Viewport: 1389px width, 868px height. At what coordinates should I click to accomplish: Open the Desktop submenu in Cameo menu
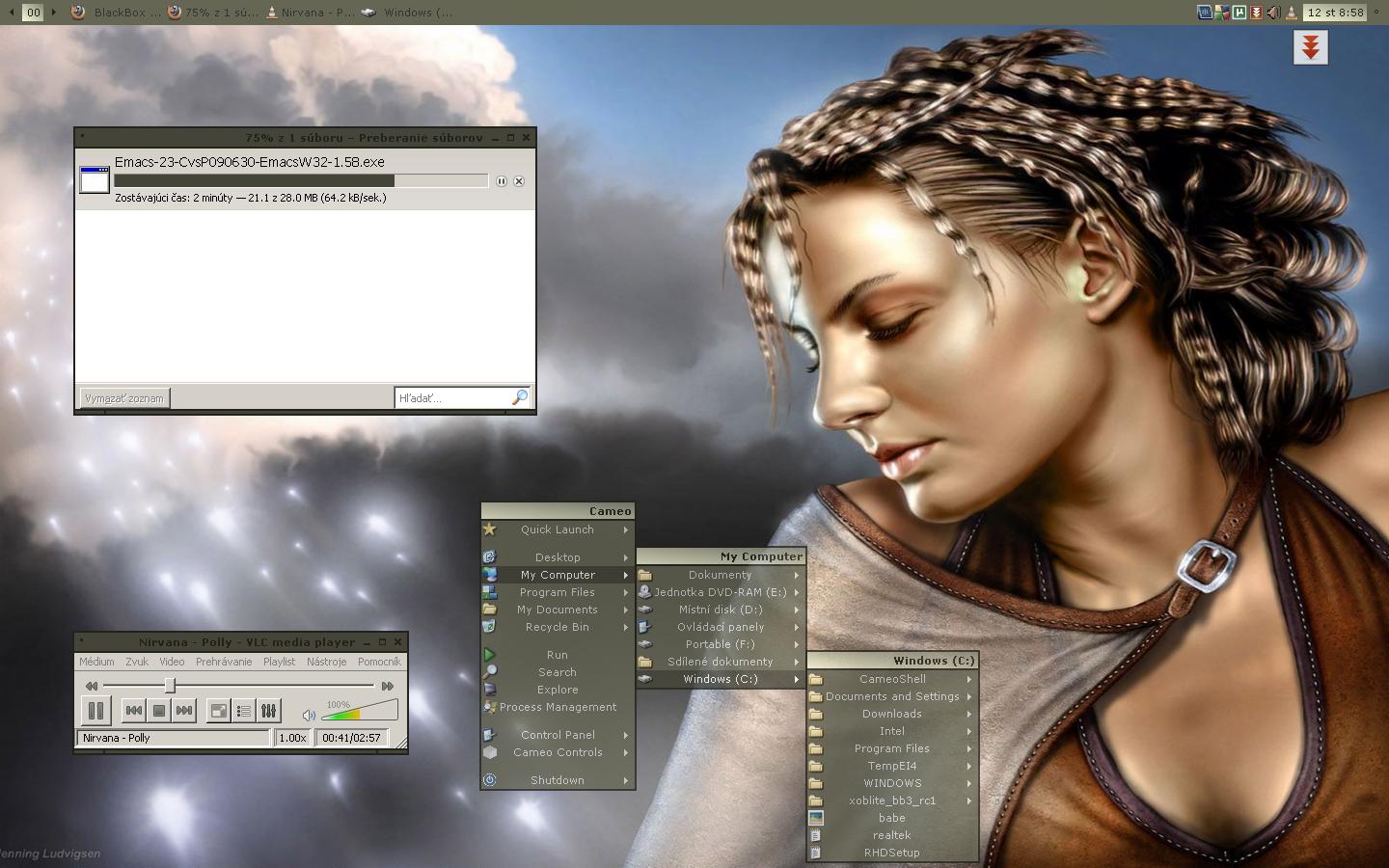[x=558, y=557]
